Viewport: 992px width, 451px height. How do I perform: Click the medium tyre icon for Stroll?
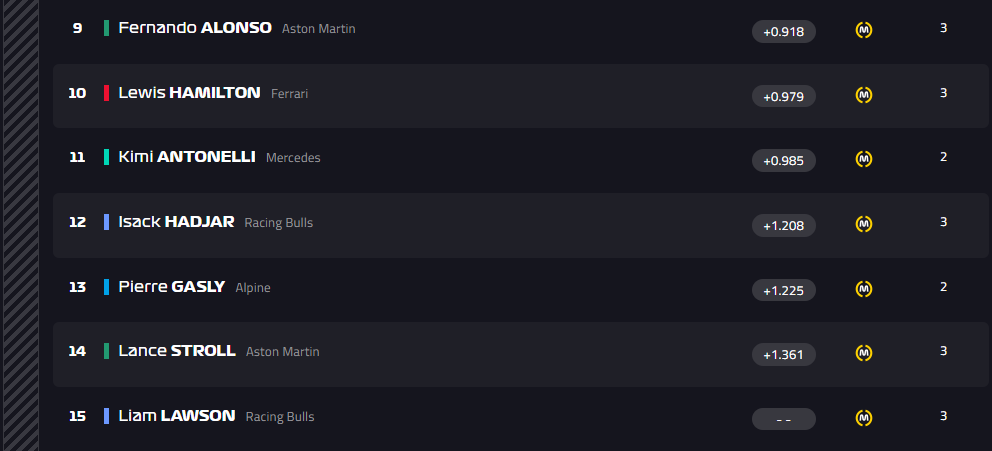point(864,353)
